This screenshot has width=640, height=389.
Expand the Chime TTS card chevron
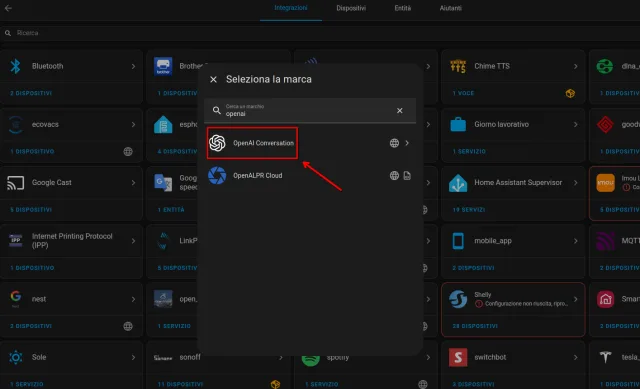[576, 66]
